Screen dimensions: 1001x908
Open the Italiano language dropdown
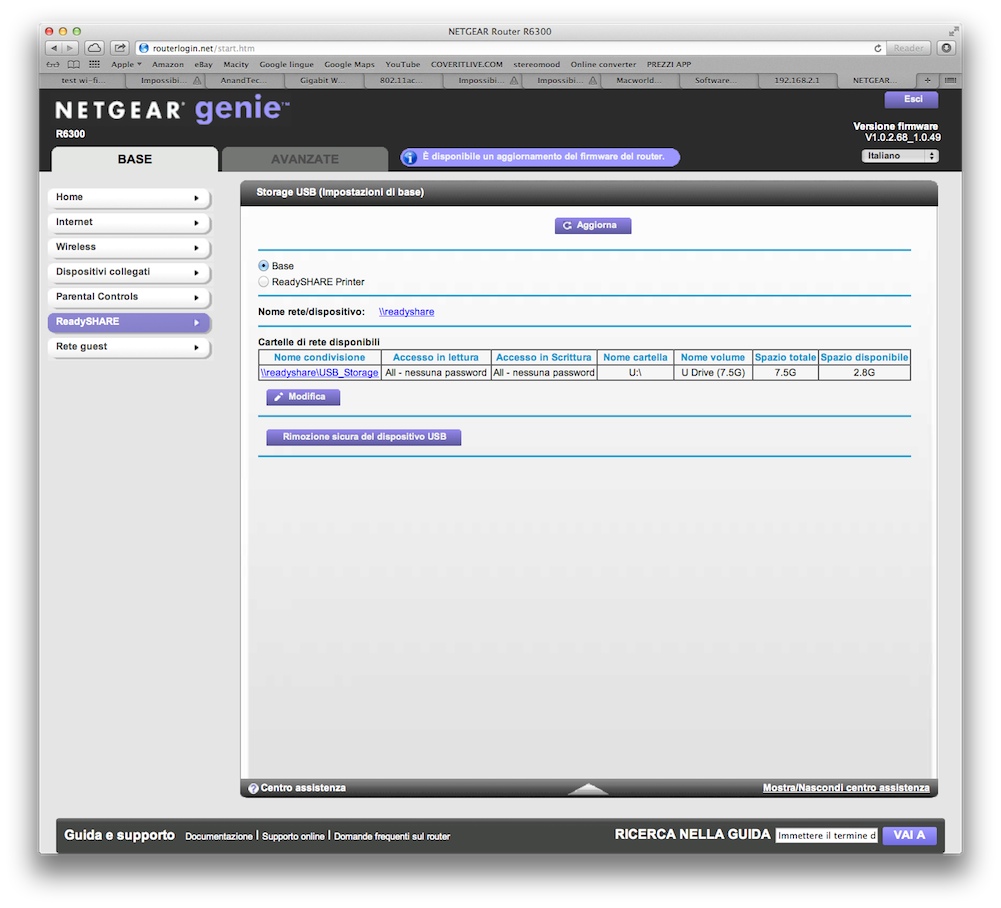(x=899, y=156)
